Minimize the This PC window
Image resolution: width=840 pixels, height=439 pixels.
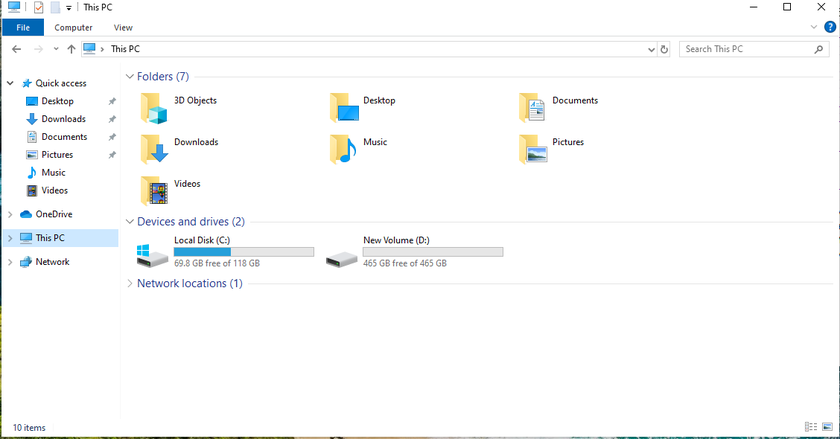tap(753, 7)
